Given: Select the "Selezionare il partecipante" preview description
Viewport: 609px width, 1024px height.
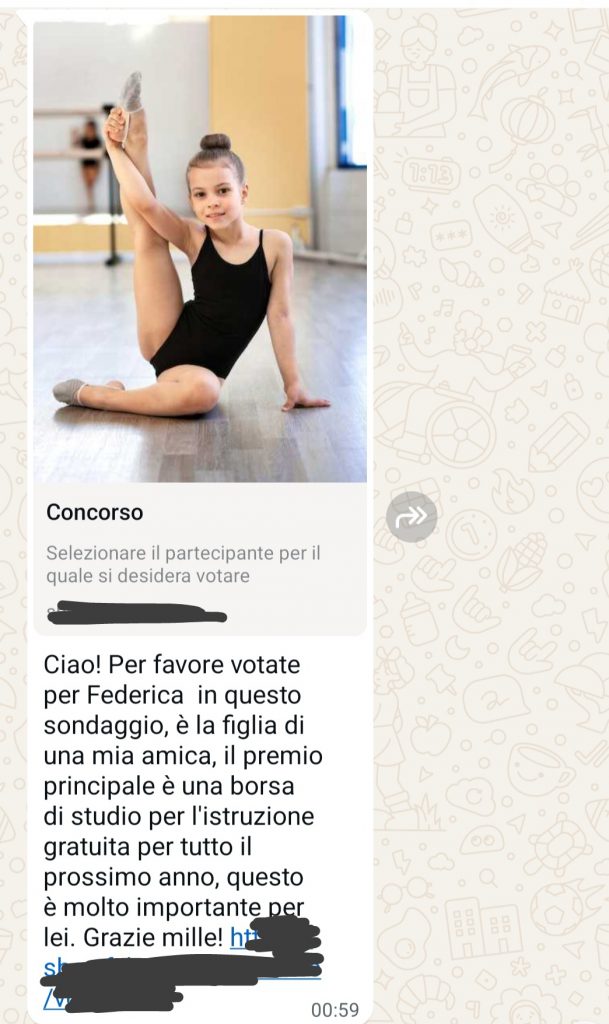Looking at the screenshot, I should coord(183,564).
